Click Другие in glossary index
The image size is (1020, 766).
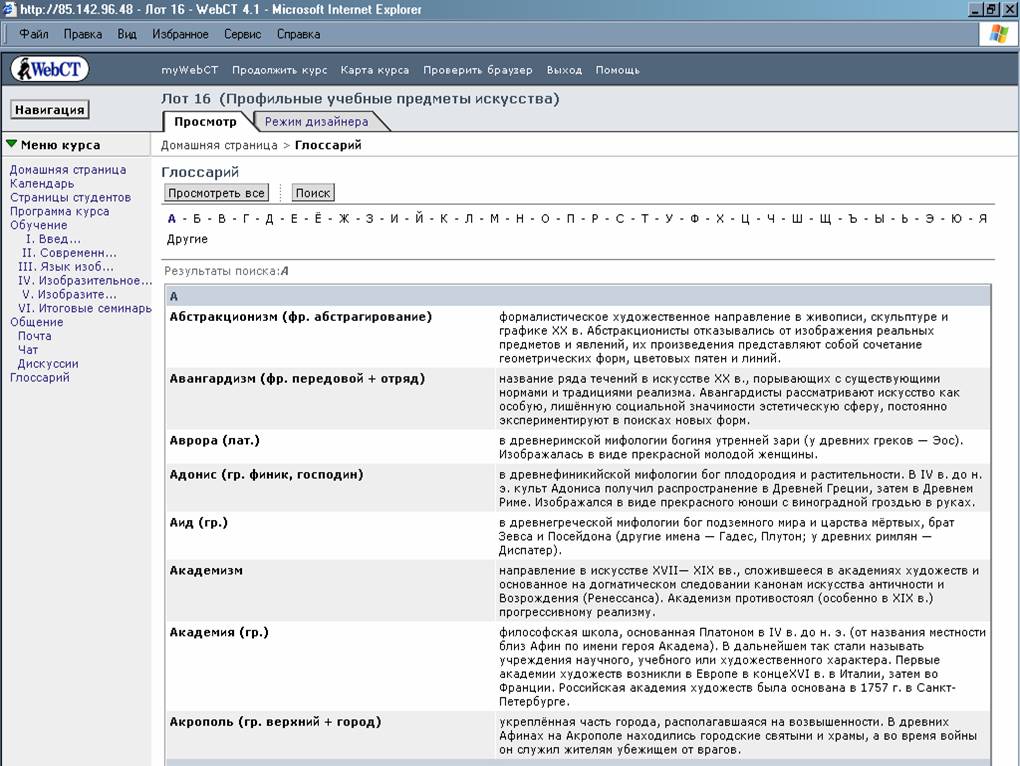pos(187,239)
